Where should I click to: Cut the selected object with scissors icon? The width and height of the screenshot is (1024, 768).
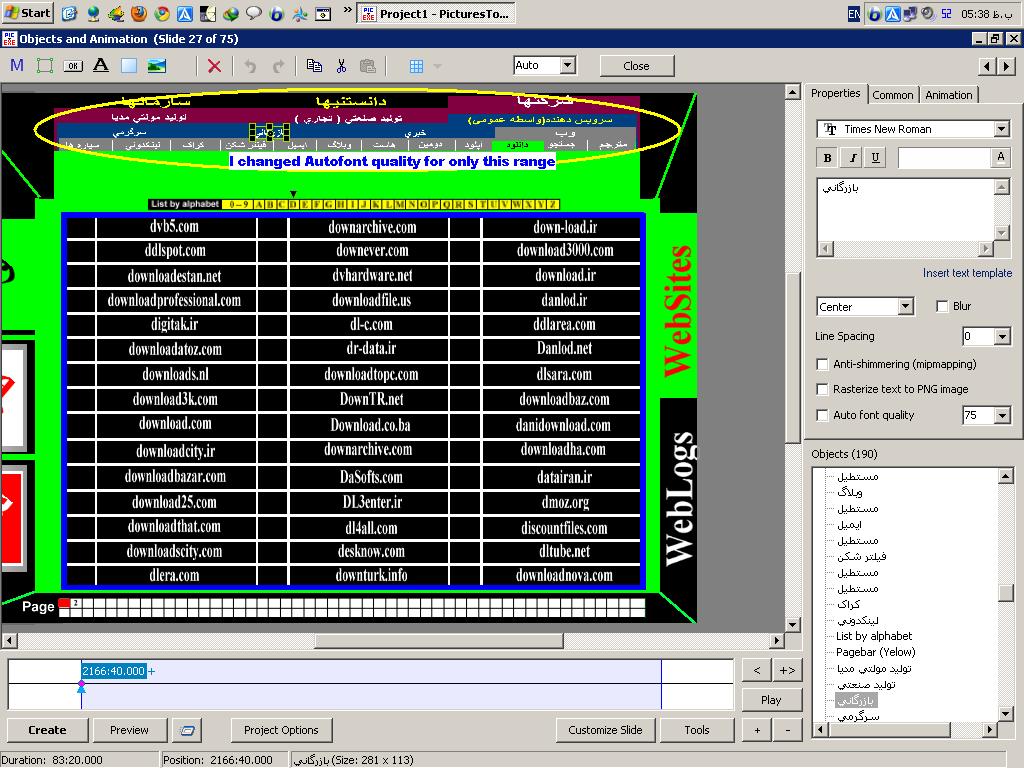point(341,65)
